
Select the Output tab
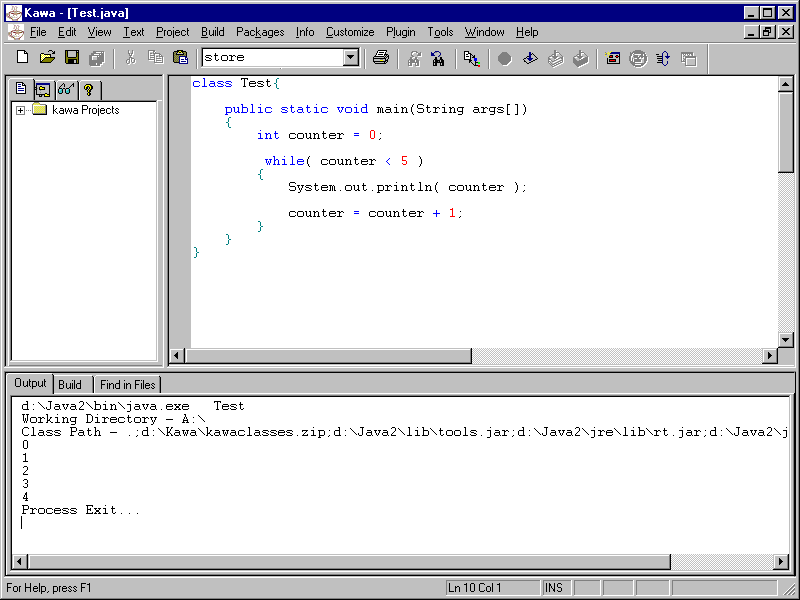(30, 383)
